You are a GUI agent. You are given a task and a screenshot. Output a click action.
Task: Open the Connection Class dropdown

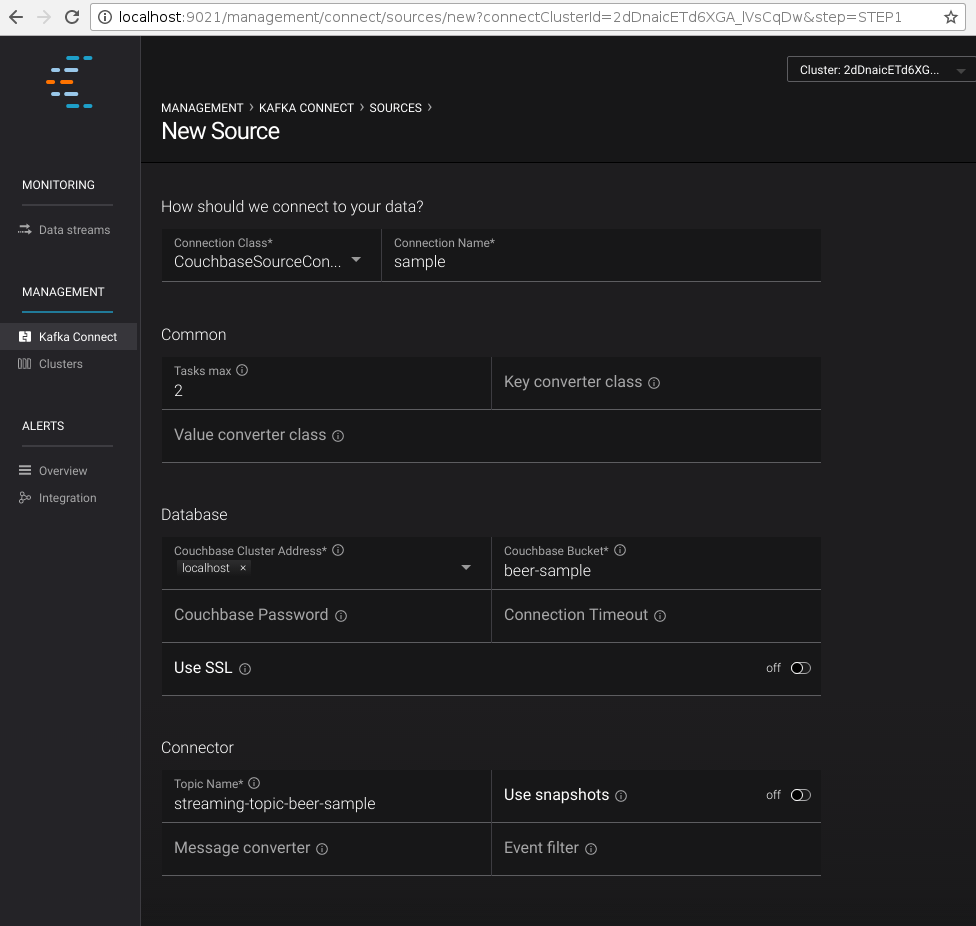point(356,260)
